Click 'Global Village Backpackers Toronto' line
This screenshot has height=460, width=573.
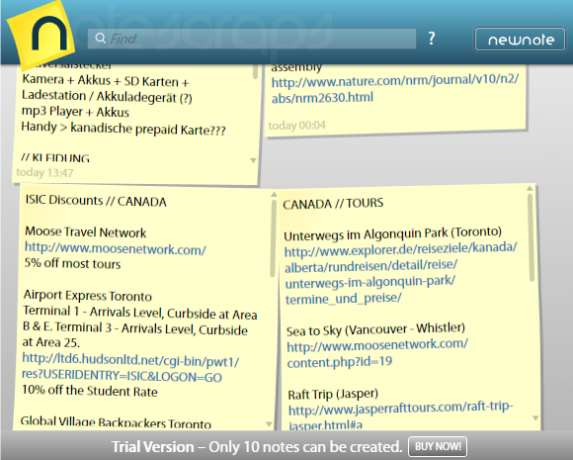click(115, 422)
